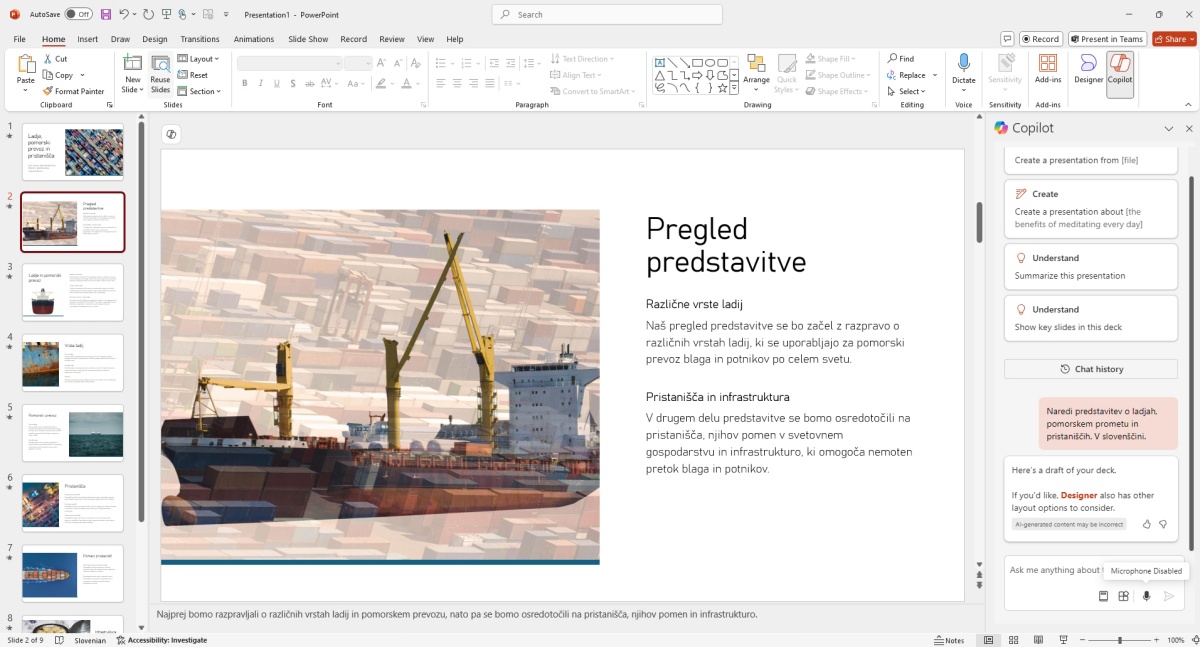This screenshot has width=1200, height=647.
Task: Give thumbs down to Copilot response
Action: 1163,524
